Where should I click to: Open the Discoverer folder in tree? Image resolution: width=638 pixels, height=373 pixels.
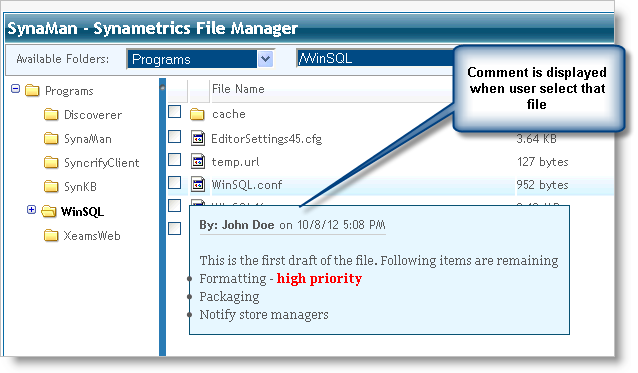(93, 115)
